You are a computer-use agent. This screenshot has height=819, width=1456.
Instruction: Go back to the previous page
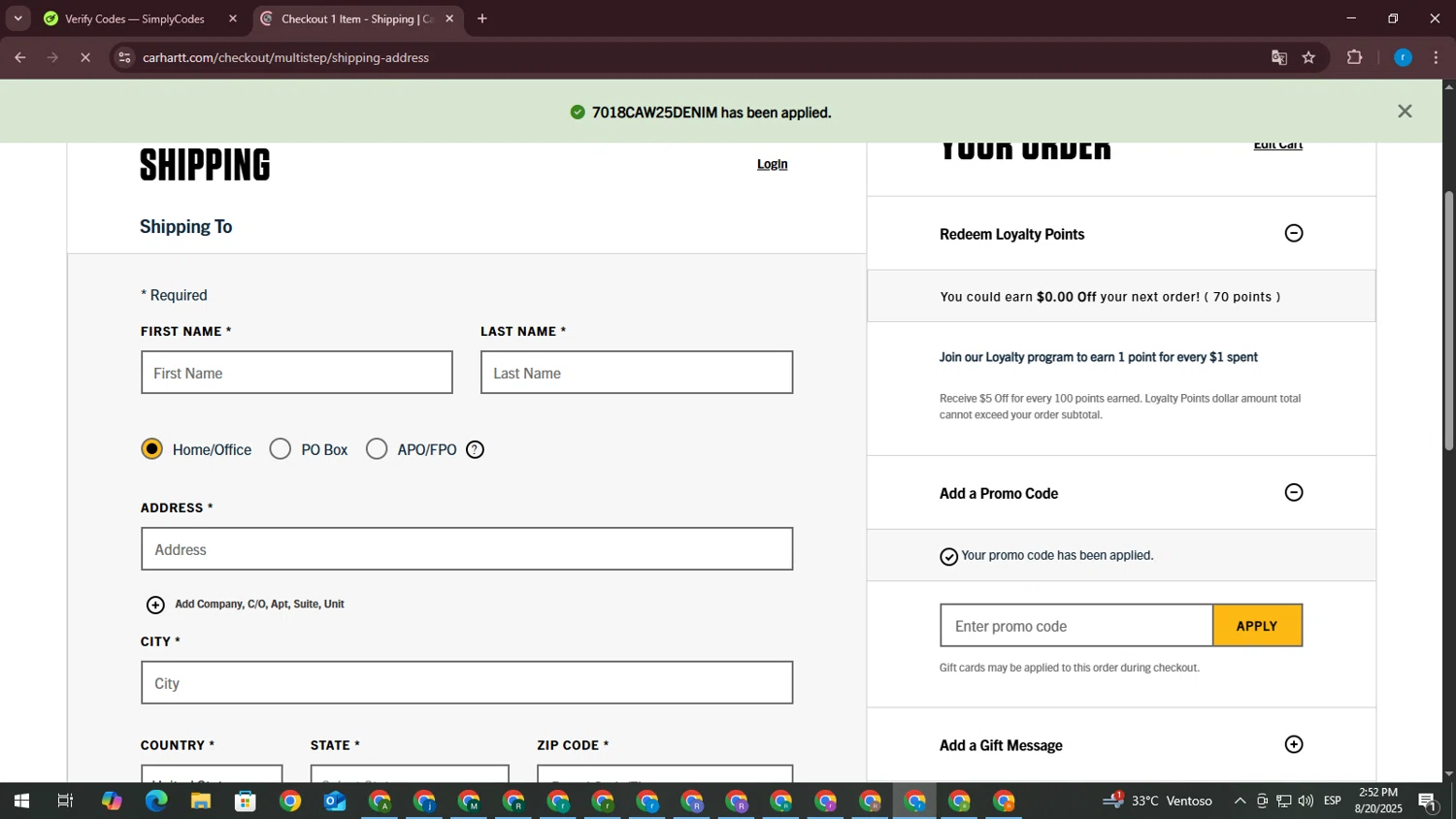(x=20, y=57)
